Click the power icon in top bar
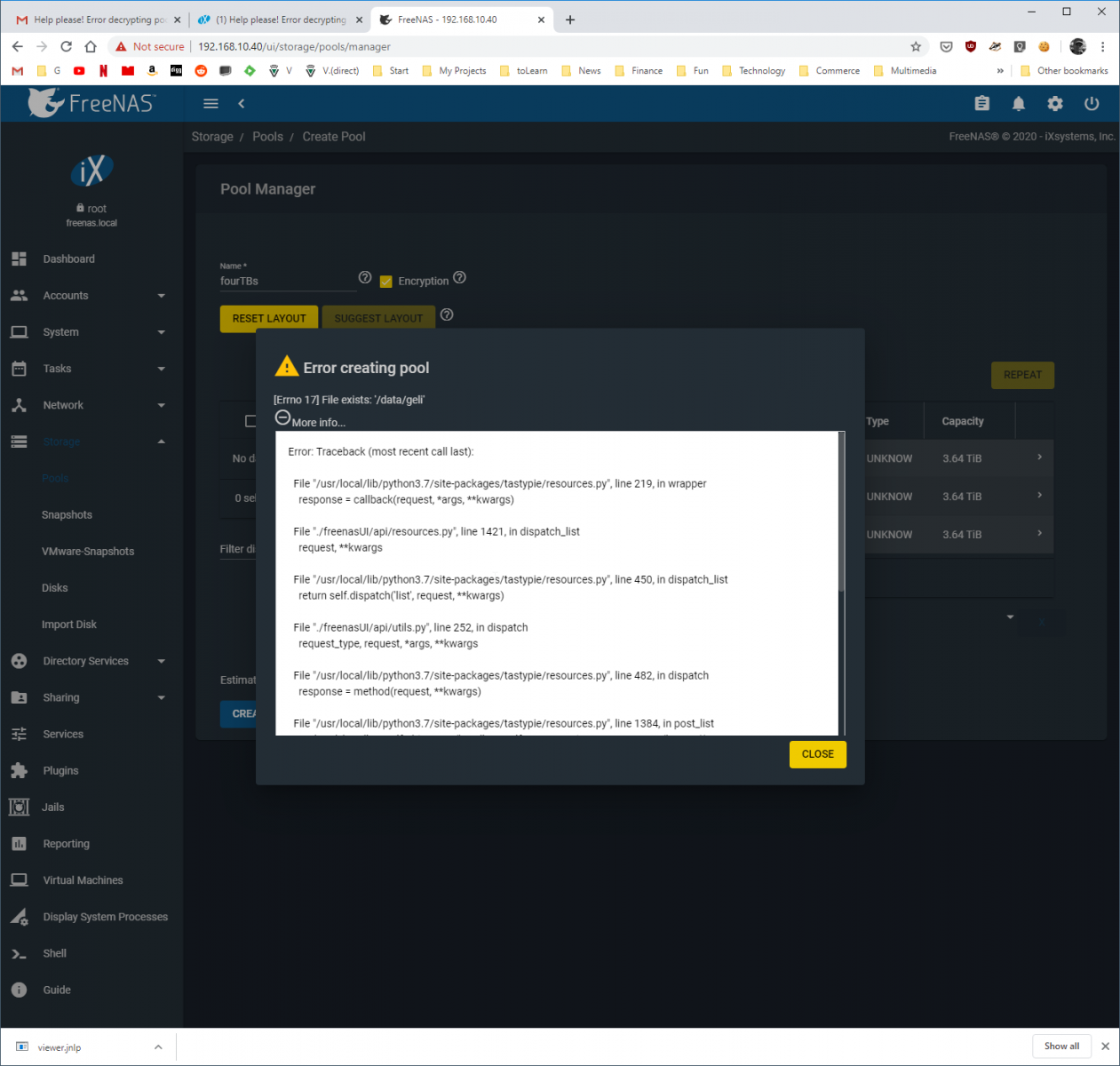Viewport: 1120px width, 1066px height. tap(1092, 104)
